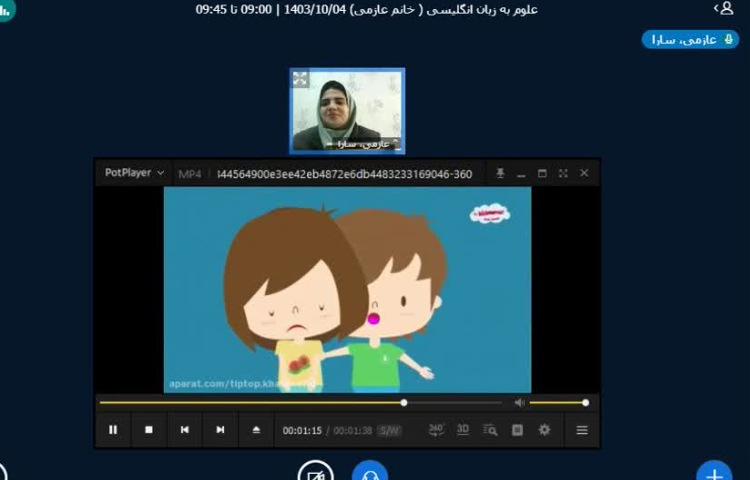750x480 pixels.
Task: Toggle 360 degree video mode
Action: (x=436, y=429)
